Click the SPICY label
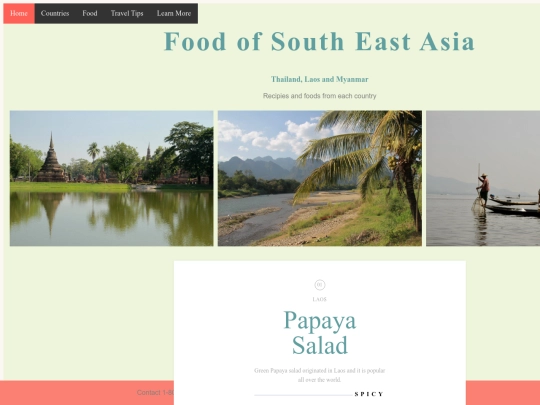This screenshot has height=405, width=540. [369, 394]
